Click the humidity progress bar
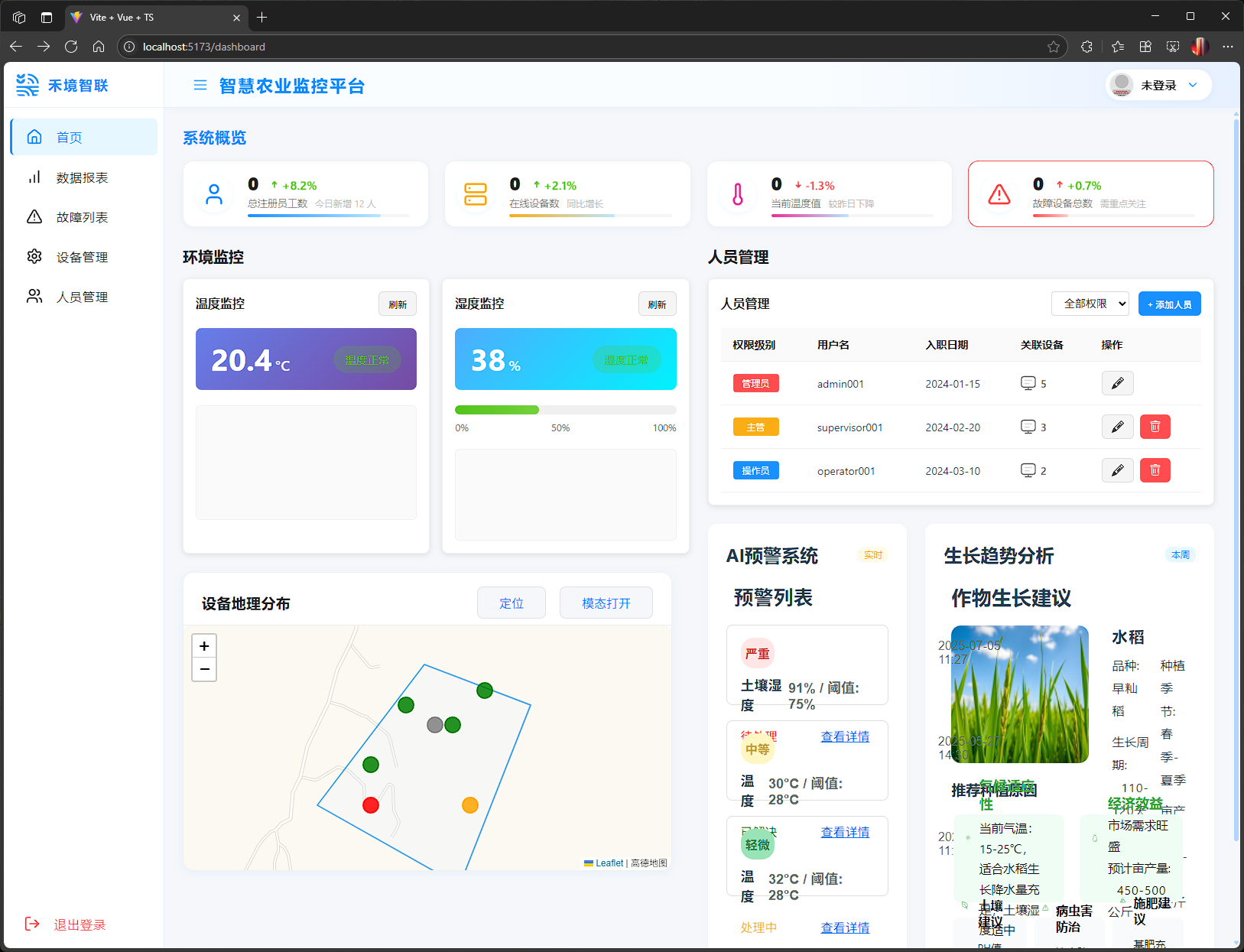Viewport: 1244px width, 952px height. click(565, 410)
